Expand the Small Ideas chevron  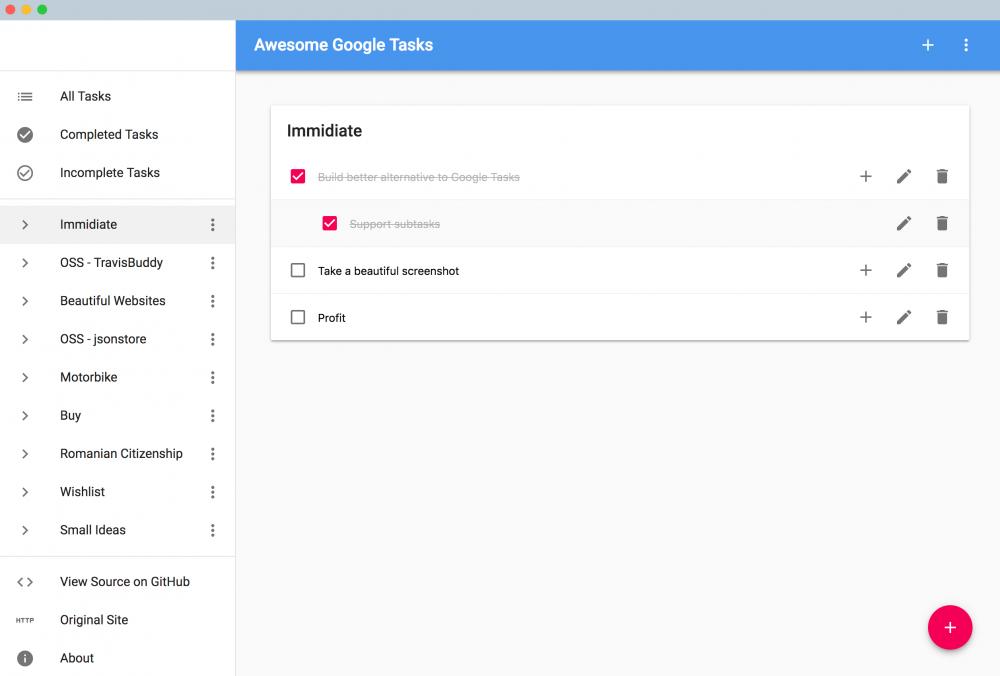coord(25,530)
